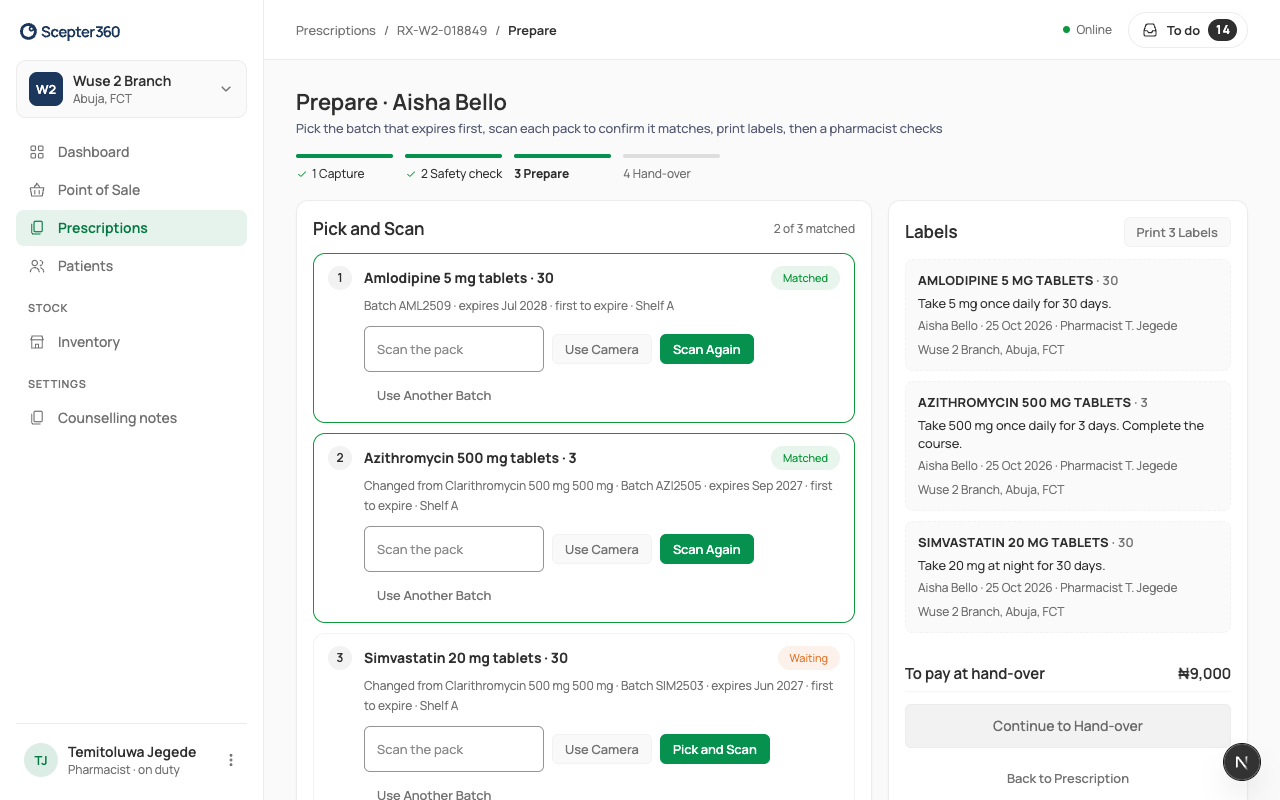
Task: Open the To do inbox icon
Action: click(1150, 30)
